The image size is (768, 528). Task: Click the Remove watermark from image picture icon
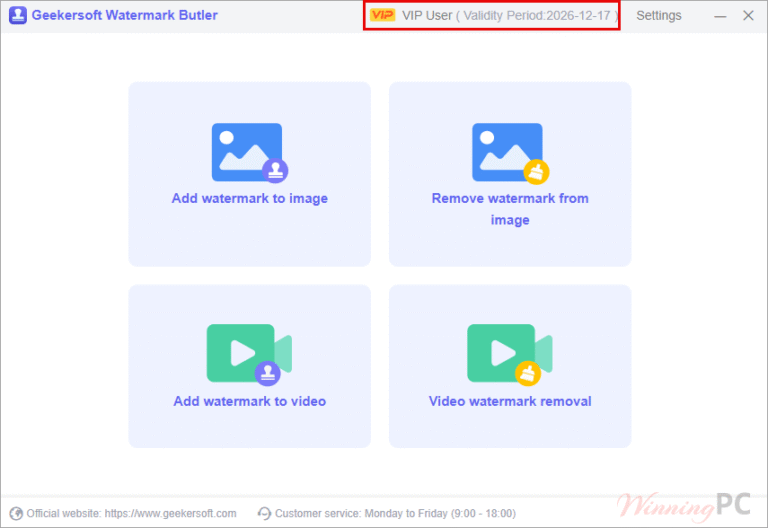510,153
